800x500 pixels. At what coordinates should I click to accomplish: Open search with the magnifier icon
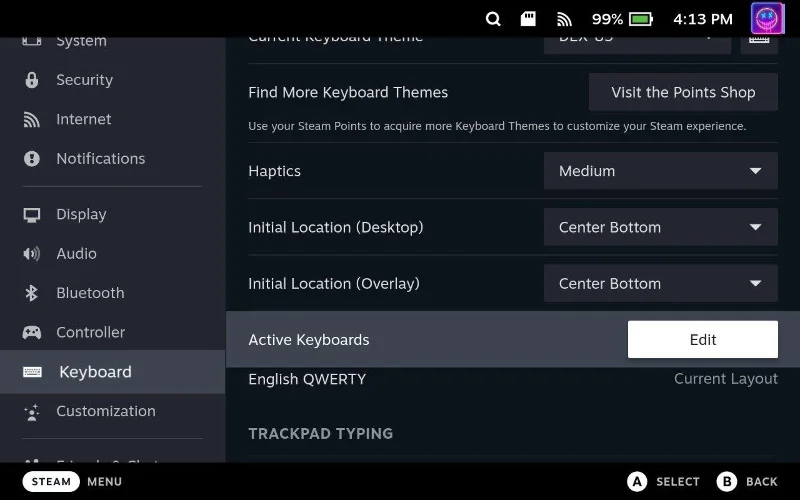493,19
